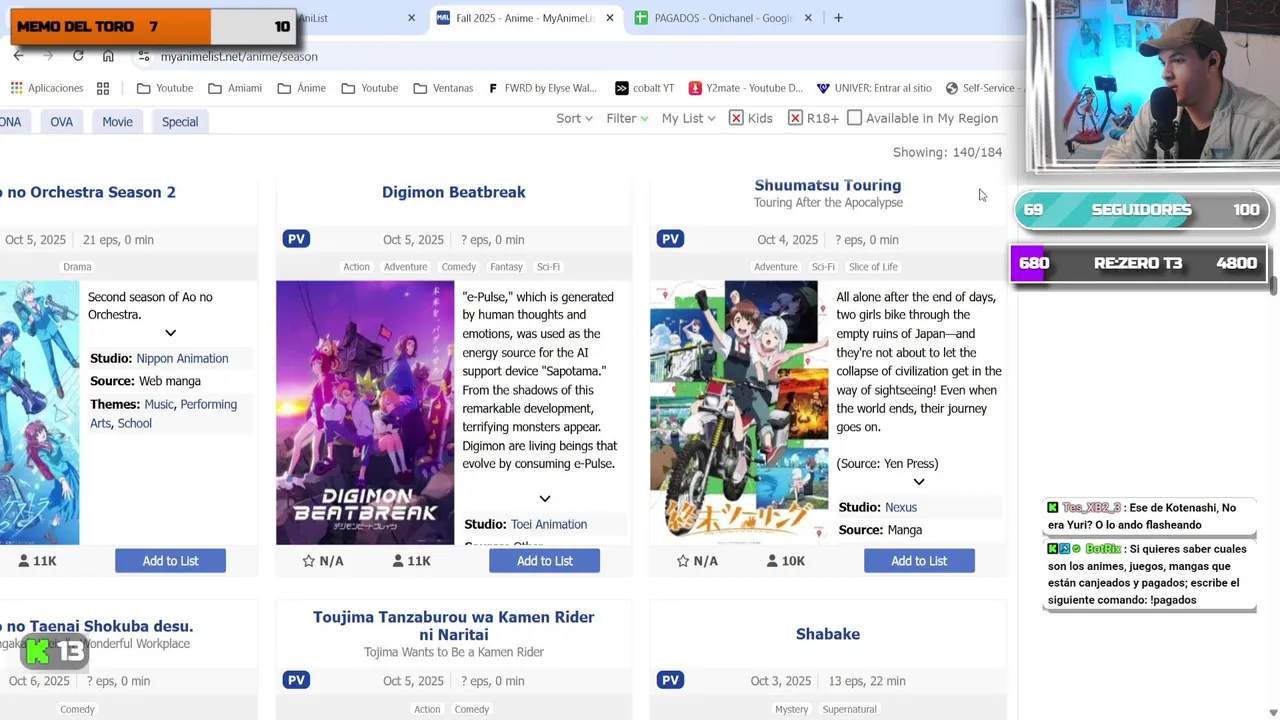This screenshot has height=720, width=1280.
Task: Open the Slice of Life genre tag
Action: (x=873, y=267)
